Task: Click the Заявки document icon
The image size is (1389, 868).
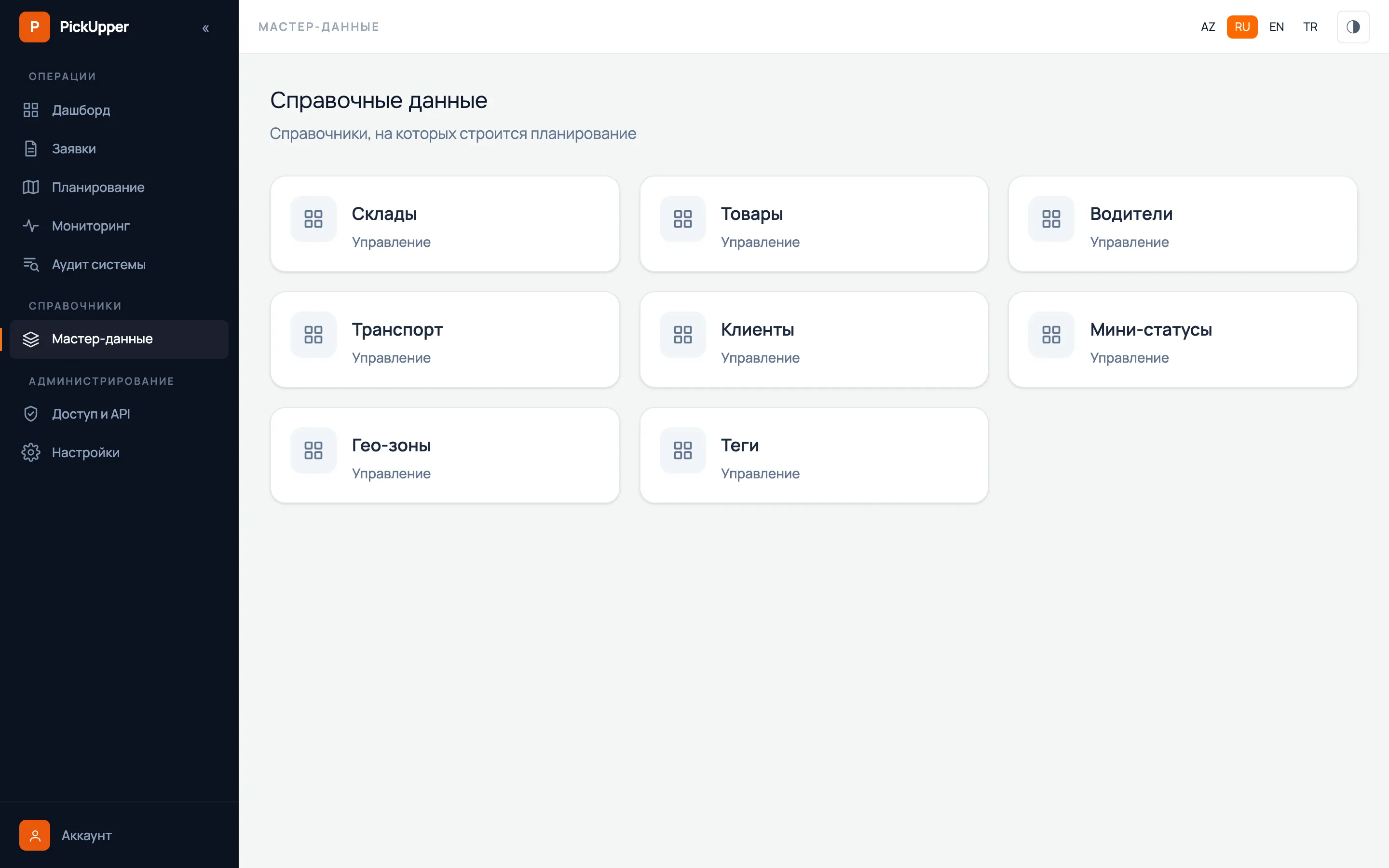Action: tap(31, 149)
